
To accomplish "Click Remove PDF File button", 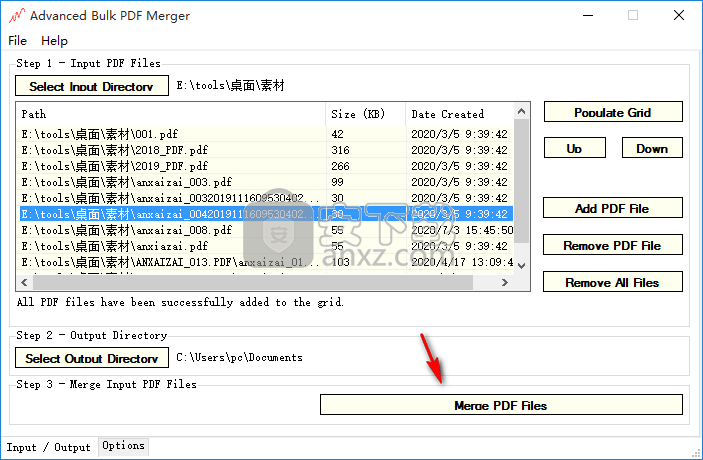I will click(x=612, y=245).
